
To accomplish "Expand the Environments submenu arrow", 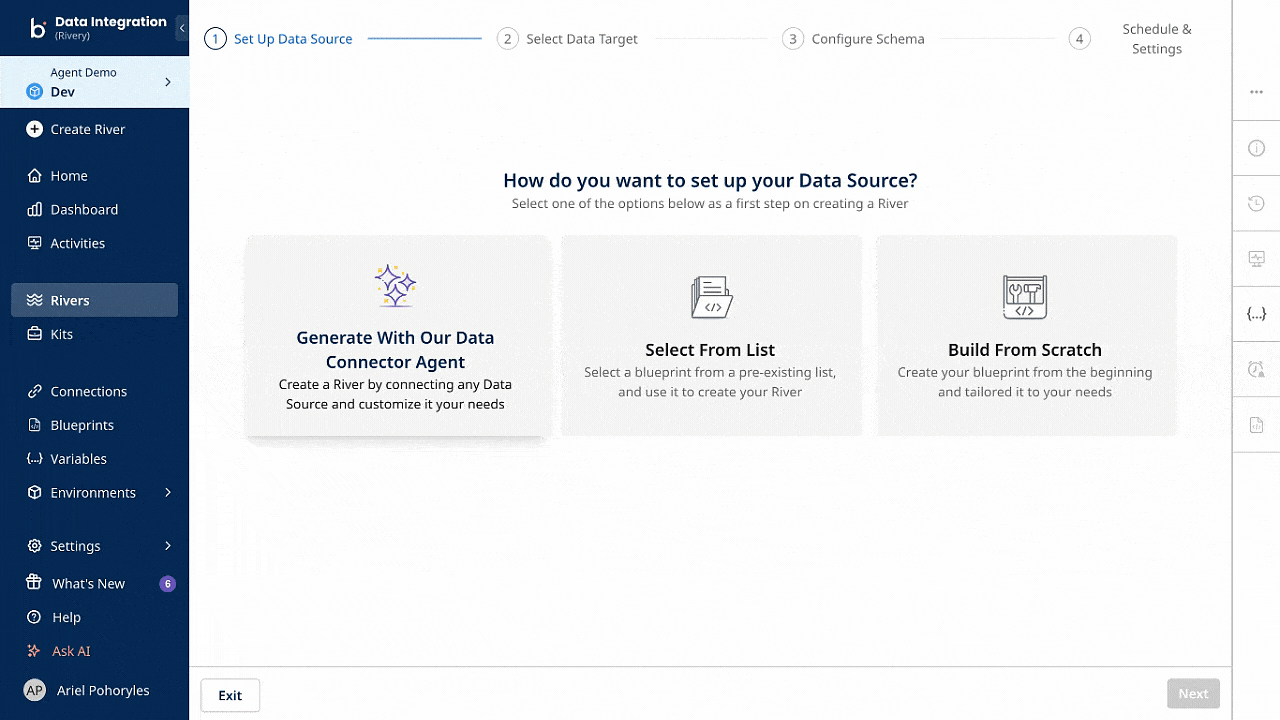I will [167, 493].
